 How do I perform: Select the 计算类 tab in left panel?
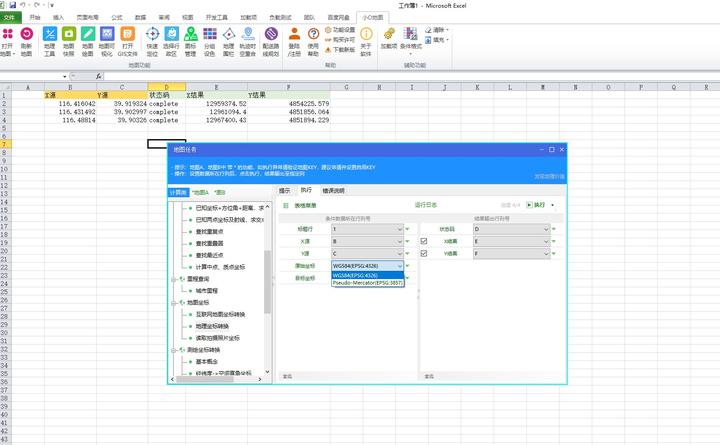[178, 192]
